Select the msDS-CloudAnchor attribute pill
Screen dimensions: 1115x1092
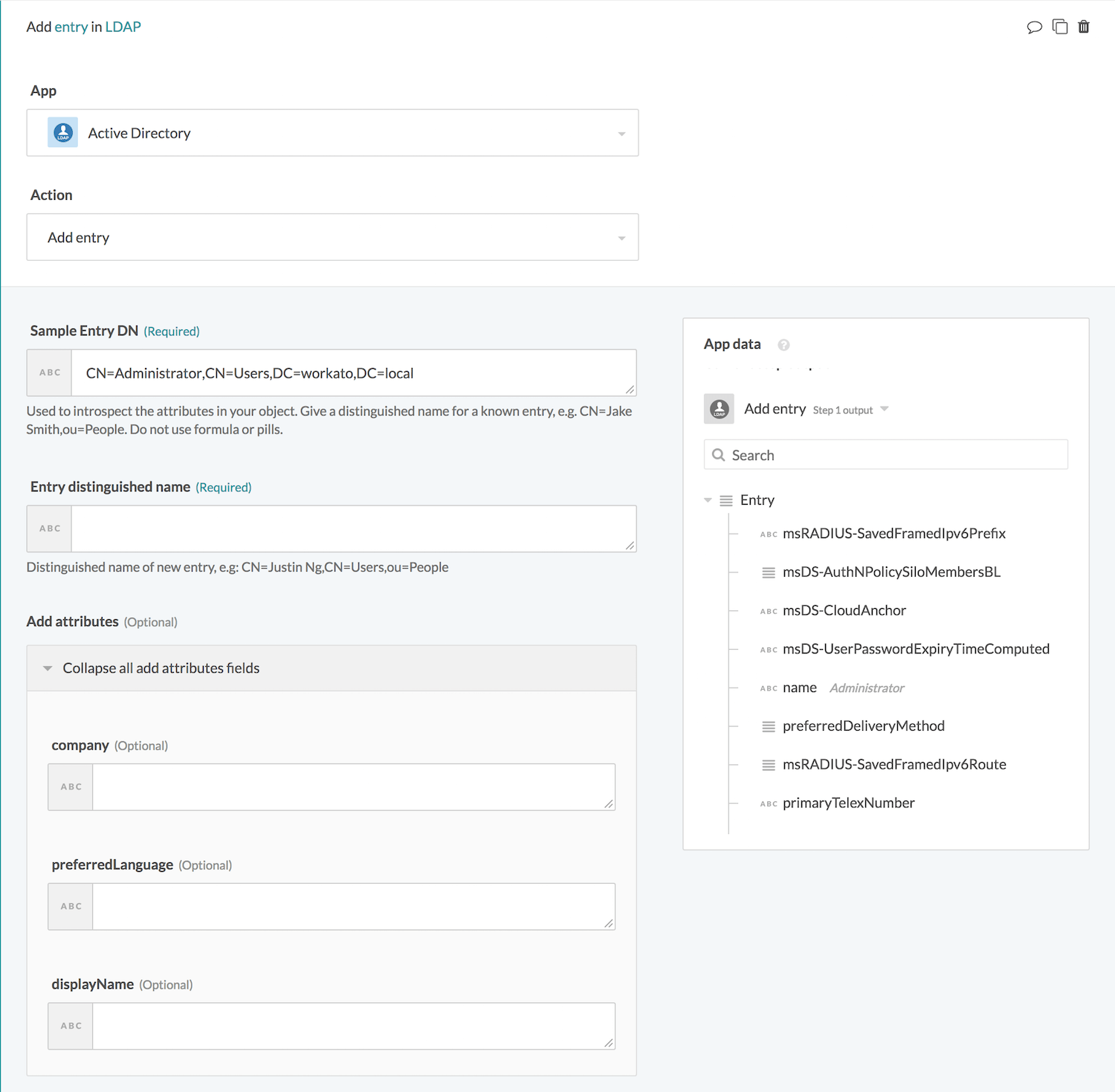(844, 610)
